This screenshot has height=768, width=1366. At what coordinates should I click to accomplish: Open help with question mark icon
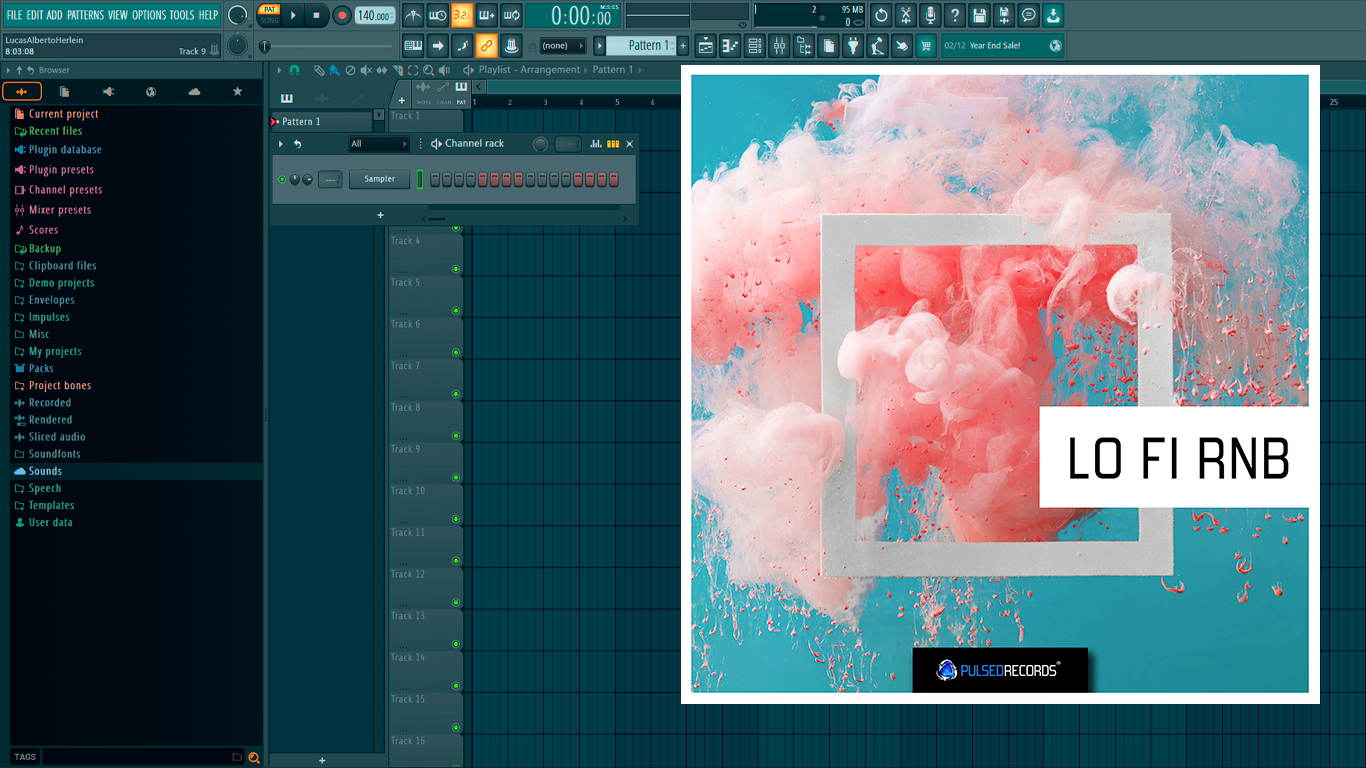coord(955,15)
